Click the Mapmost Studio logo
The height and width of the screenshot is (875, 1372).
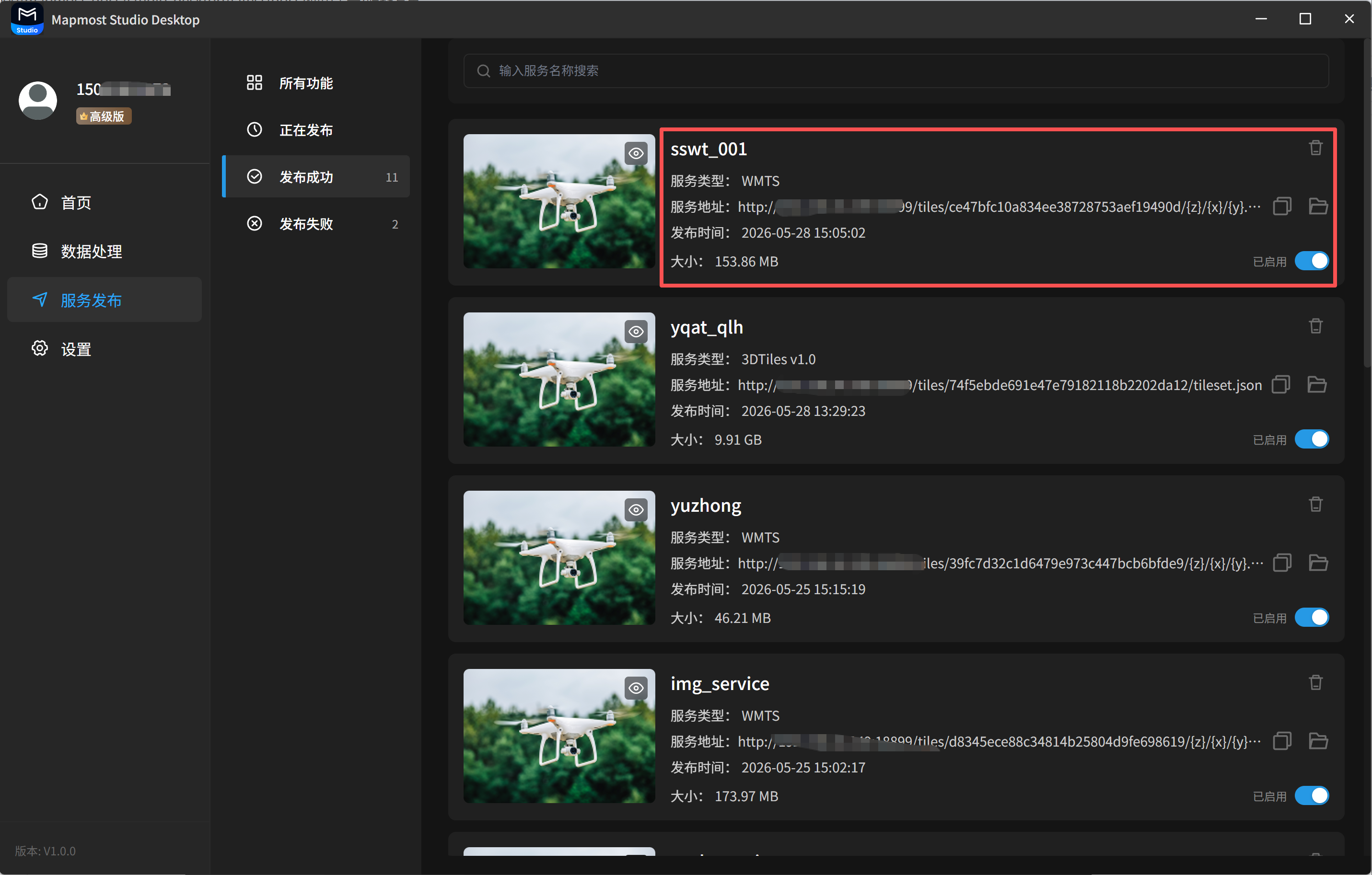pyautogui.click(x=27, y=19)
